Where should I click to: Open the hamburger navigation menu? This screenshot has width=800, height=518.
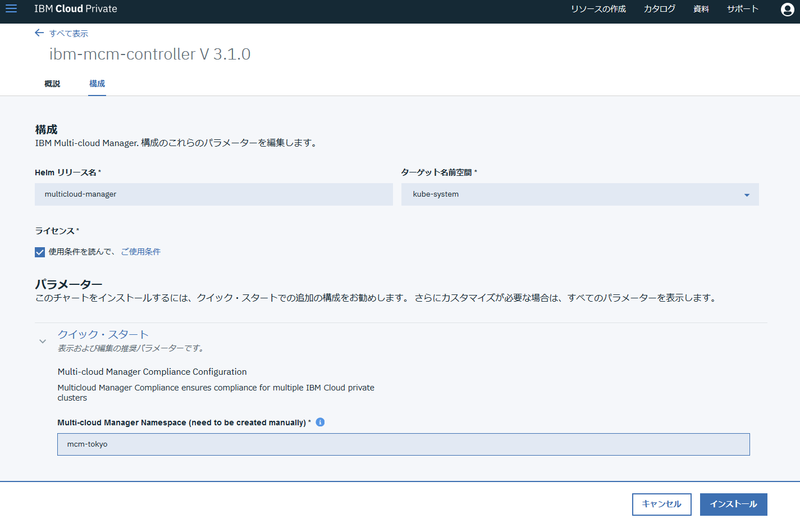(11, 9)
